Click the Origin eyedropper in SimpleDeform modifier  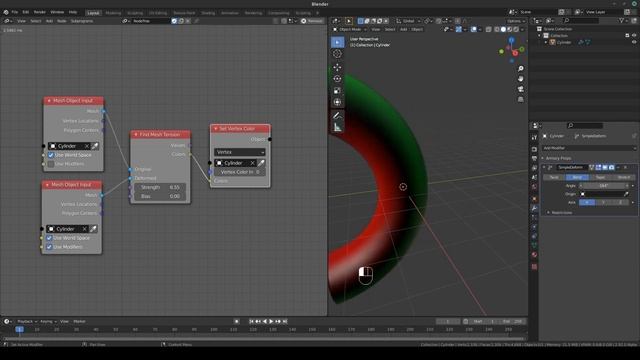click(627, 194)
